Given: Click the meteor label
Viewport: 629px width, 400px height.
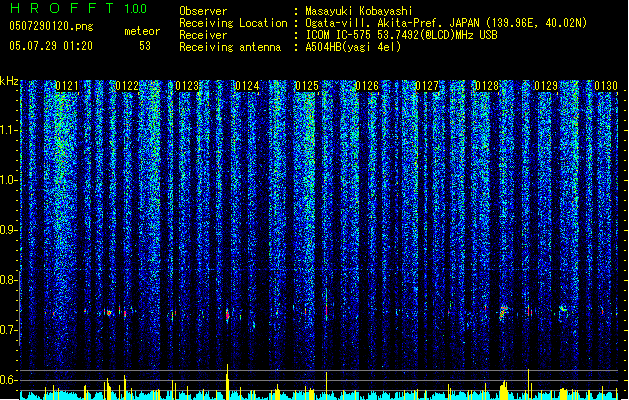Looking at the screenshot, I should (142, 31).
